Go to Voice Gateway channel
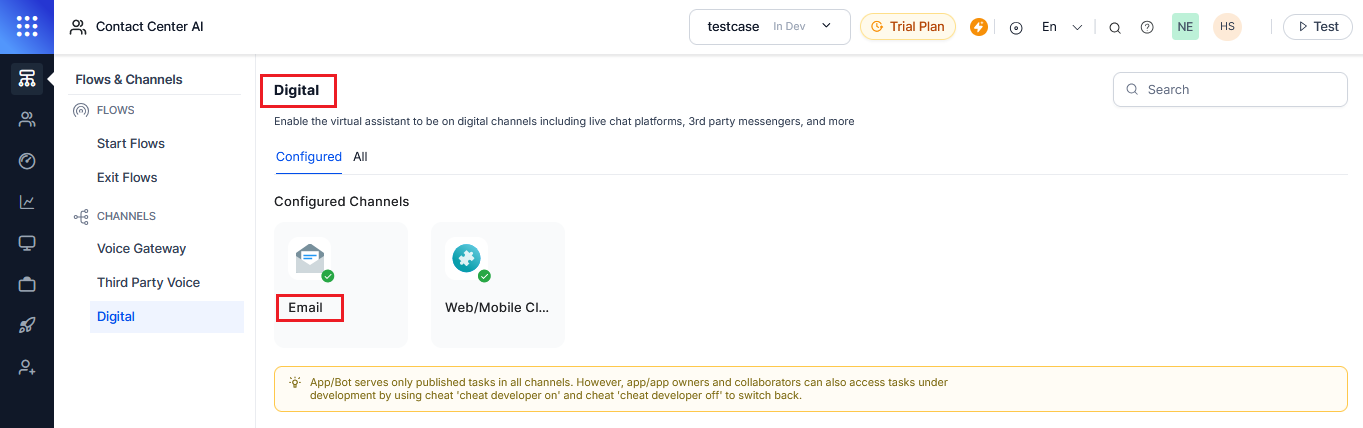This screenshot has width=1363, height=428. pyautogui.click(x=141, y=249)
